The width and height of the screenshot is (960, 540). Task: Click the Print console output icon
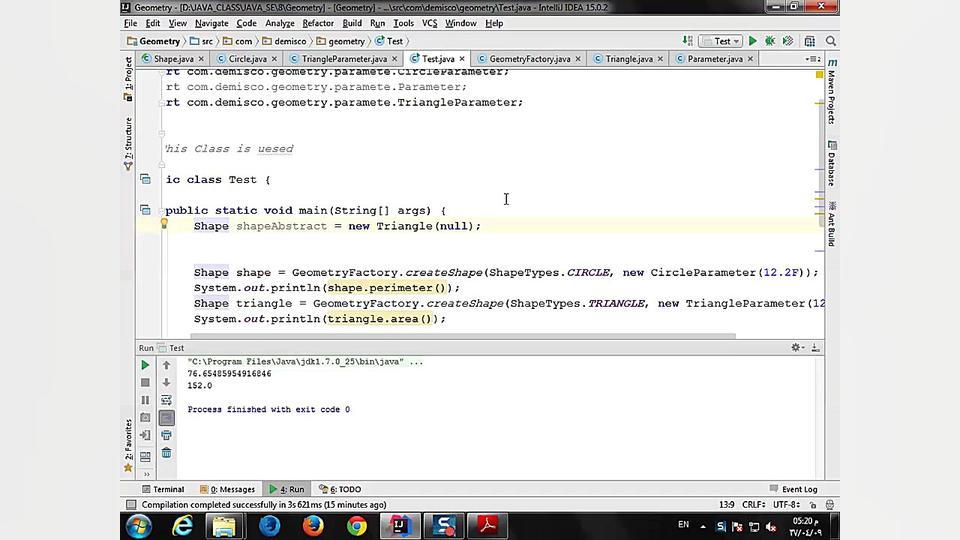(x=167, y=435)
